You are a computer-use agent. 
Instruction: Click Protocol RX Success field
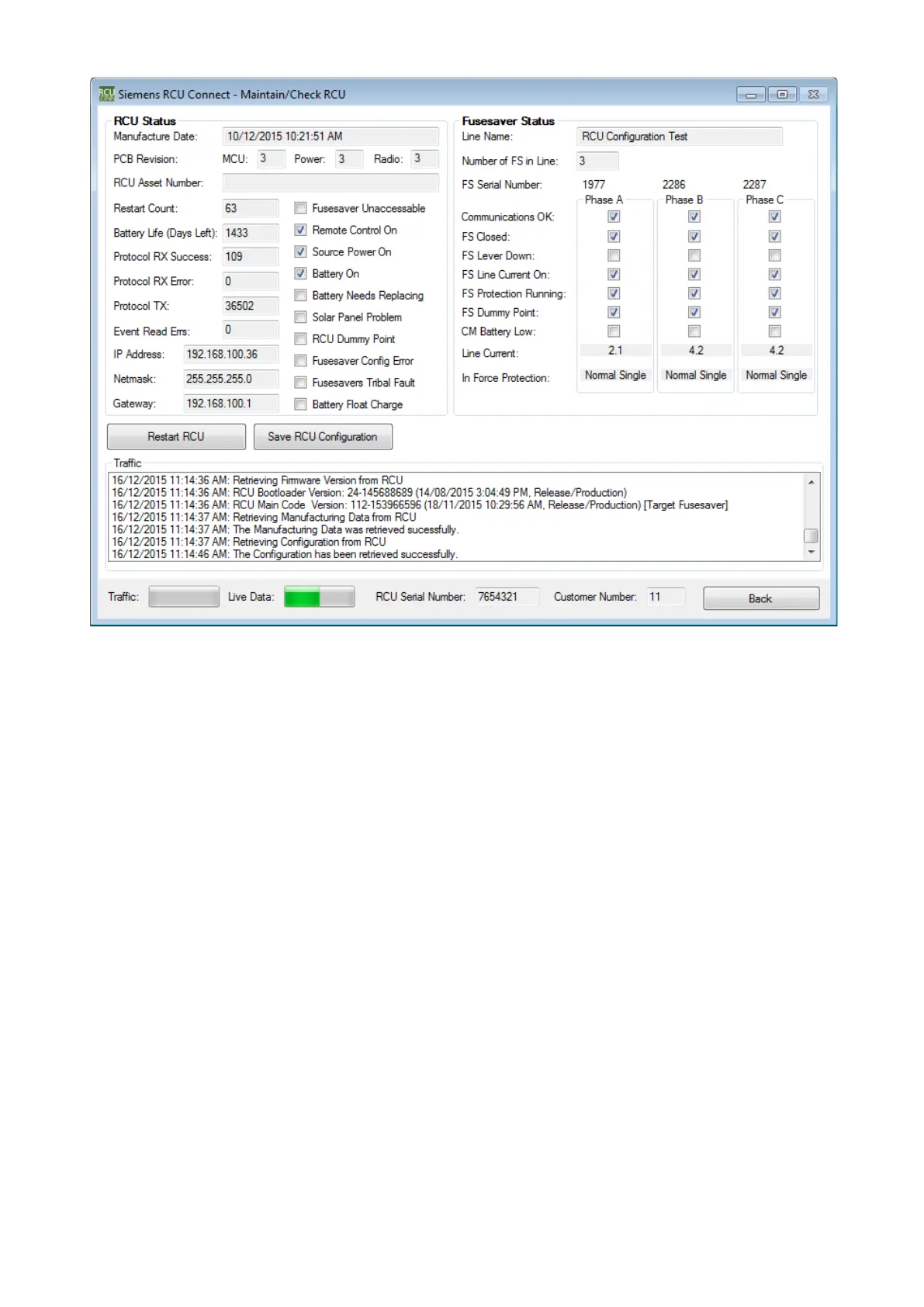coord(251,256)
